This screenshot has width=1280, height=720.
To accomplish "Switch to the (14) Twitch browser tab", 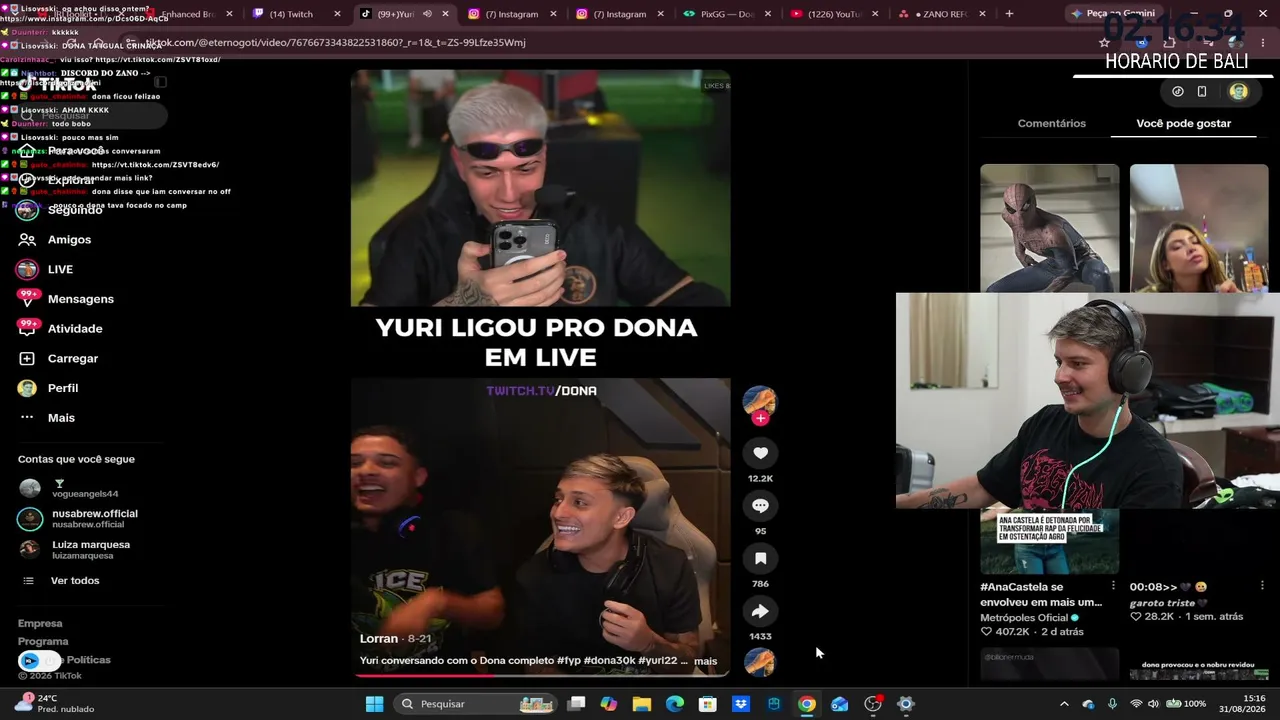I will pyautogui.click(x=292, y=14).
